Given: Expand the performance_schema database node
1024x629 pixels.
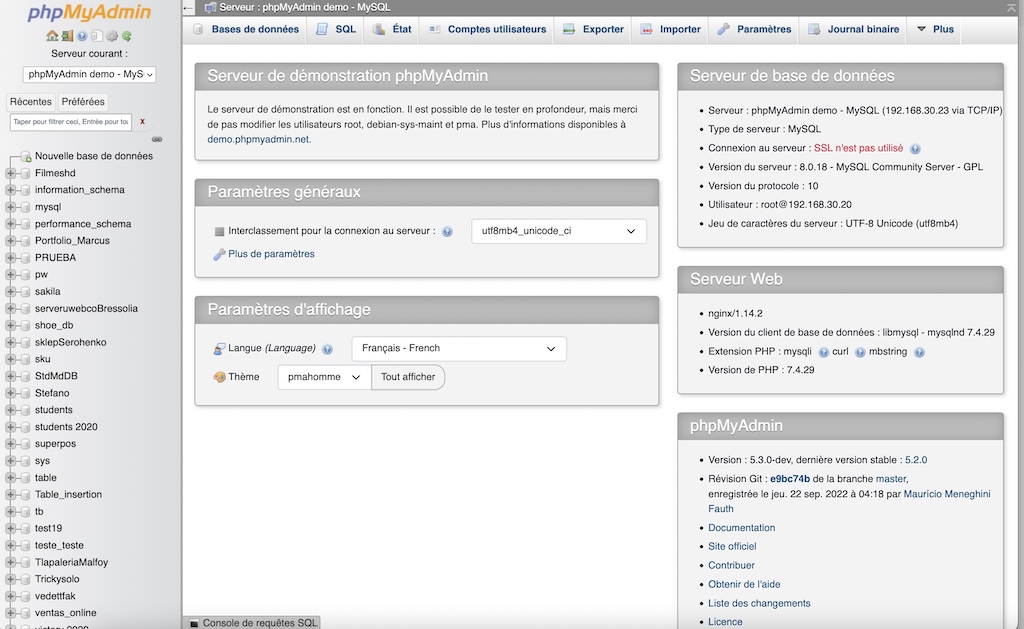Looking at the screenshot, I should (10, 224).
